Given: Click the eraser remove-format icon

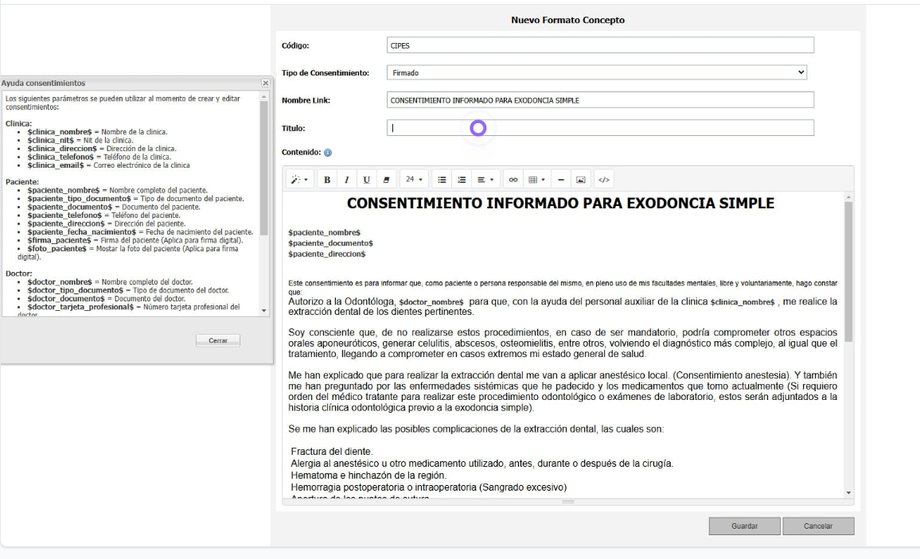Looking at the screenshot, I should 386,179.
